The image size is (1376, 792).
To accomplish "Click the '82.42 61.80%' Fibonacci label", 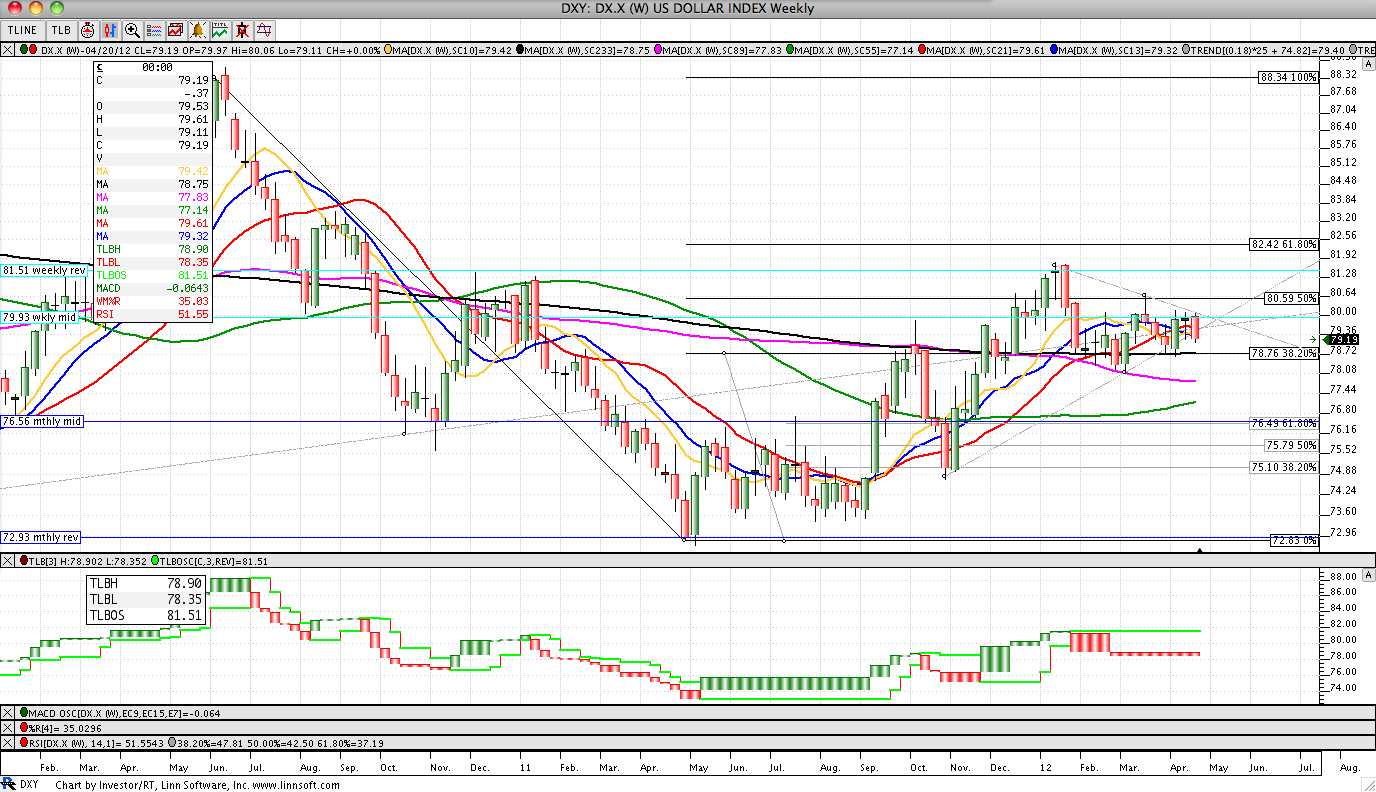I will click(x=1284, y=243).
